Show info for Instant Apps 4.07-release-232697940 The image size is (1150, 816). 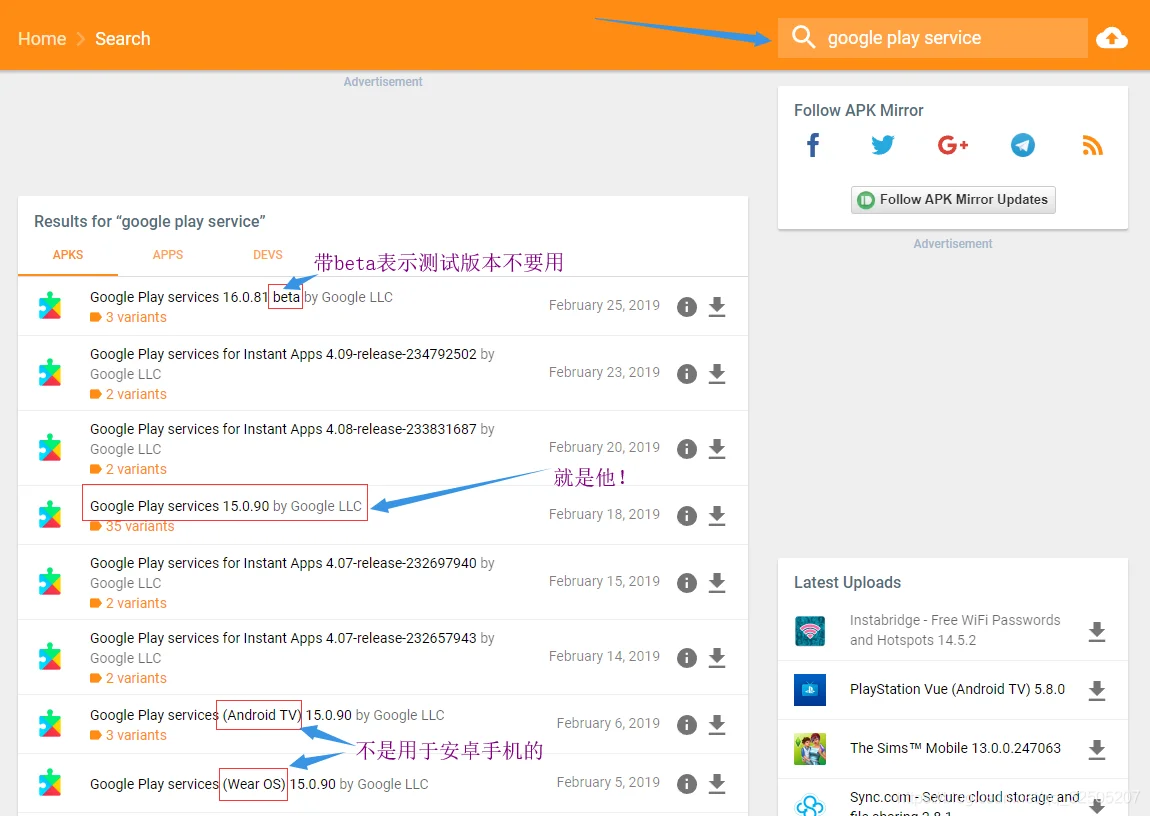686,583
